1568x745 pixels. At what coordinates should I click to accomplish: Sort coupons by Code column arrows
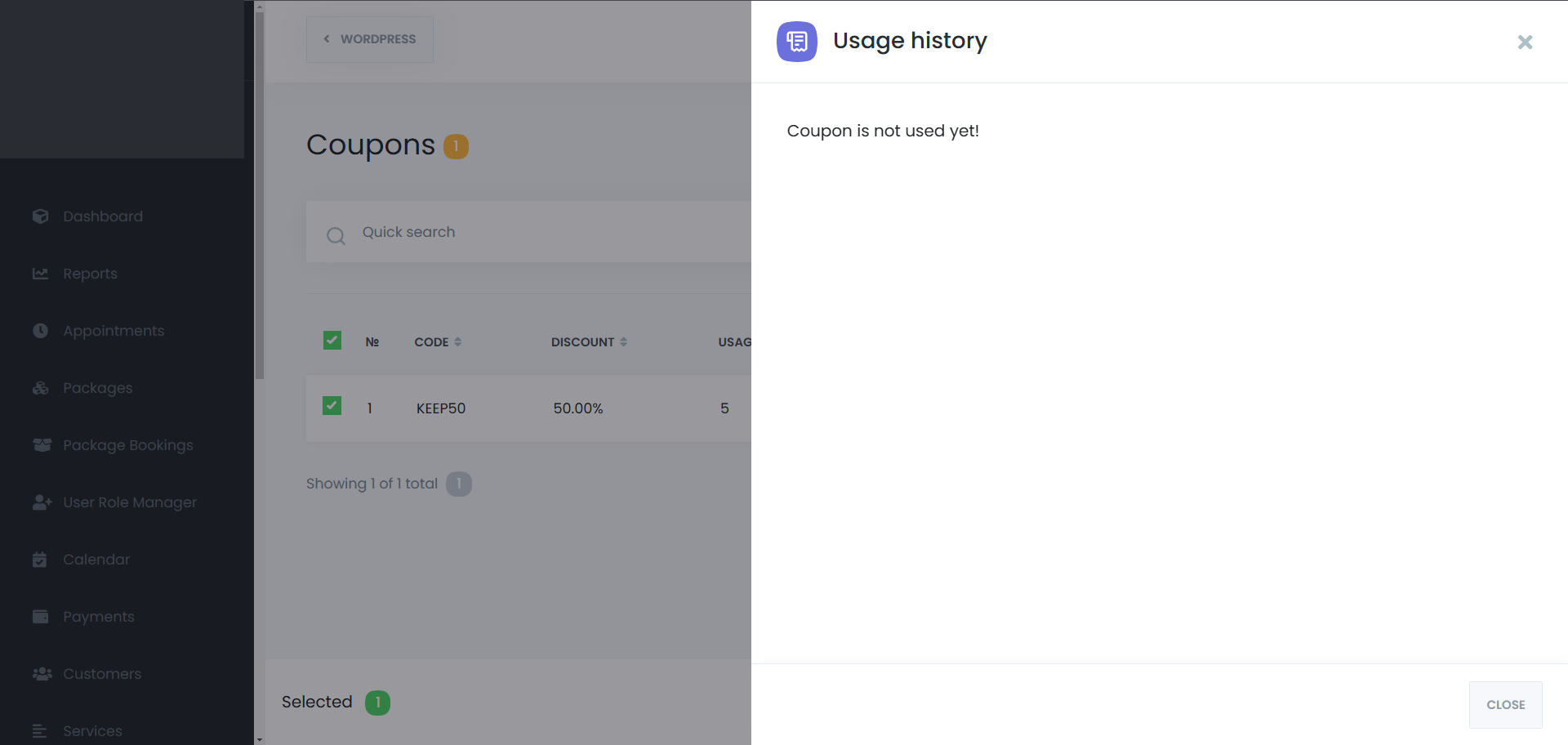click(x=458, y=342)
